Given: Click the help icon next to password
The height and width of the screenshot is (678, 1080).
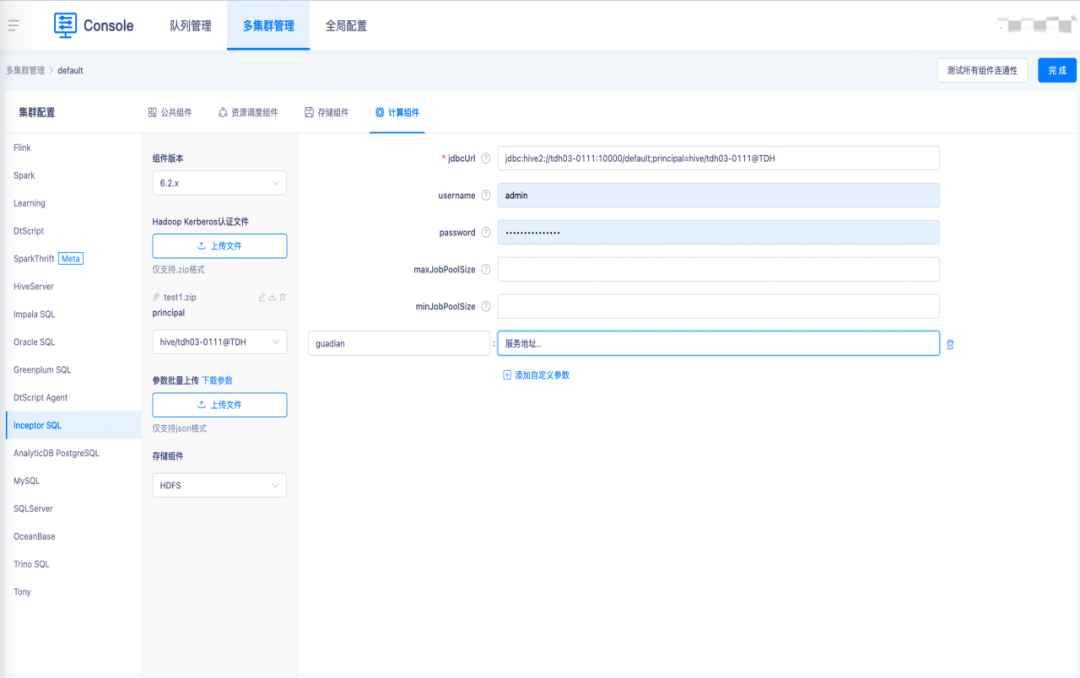Looking at the screenshot, I should click(x=486, y=232).
